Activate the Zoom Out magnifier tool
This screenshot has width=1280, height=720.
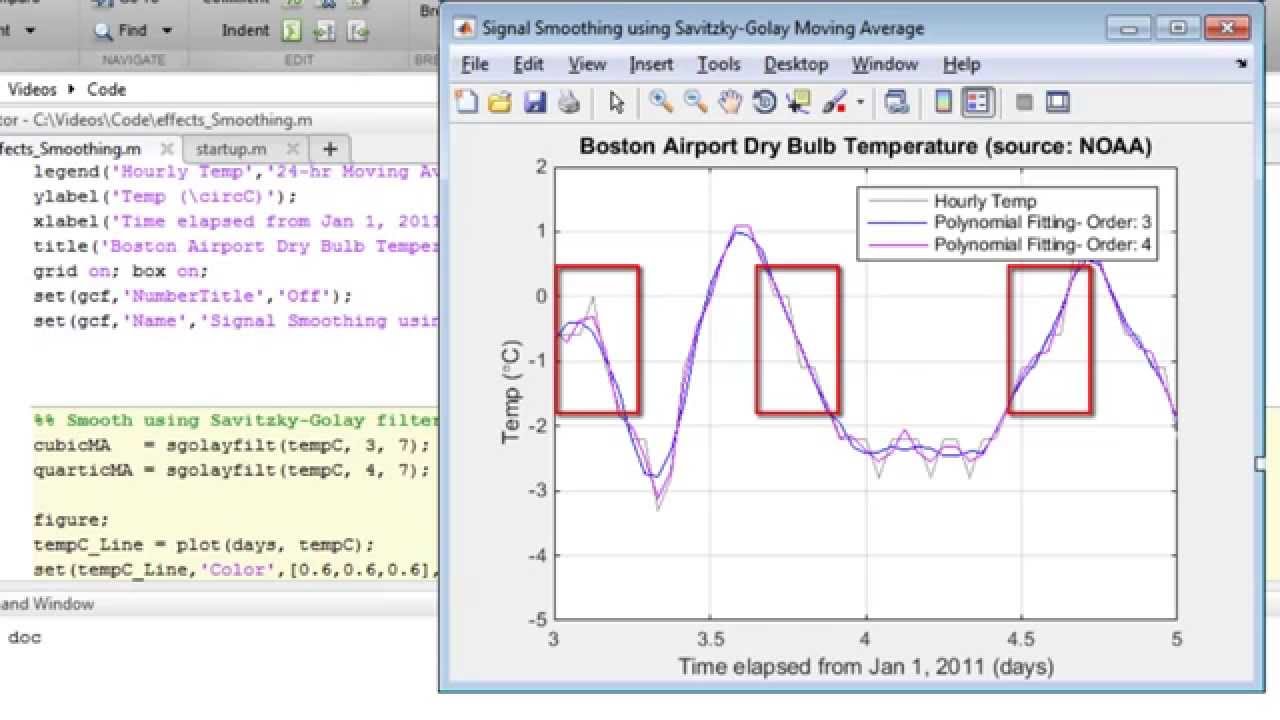coord(695,101)
